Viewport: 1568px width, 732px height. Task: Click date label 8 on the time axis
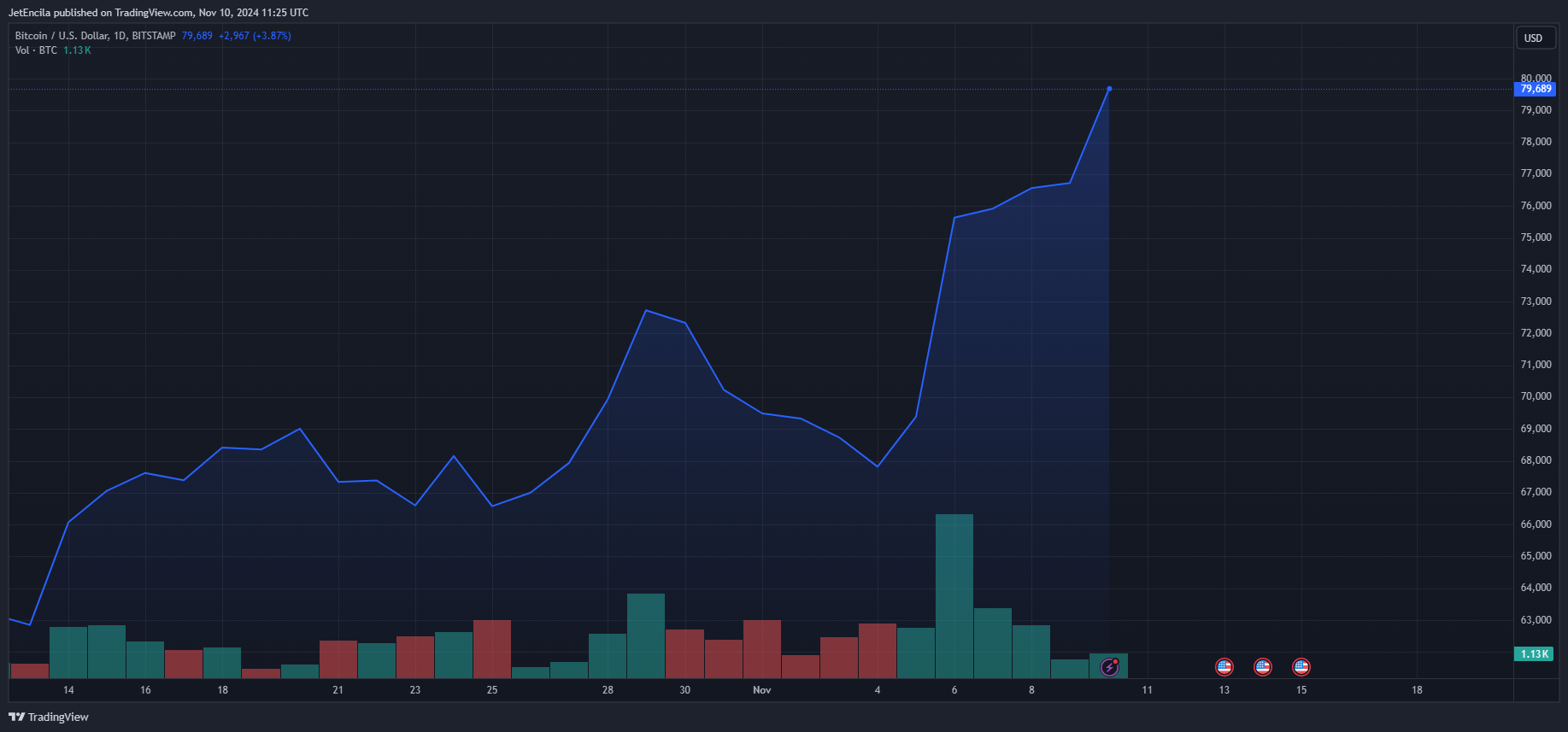coord(1031,690)
